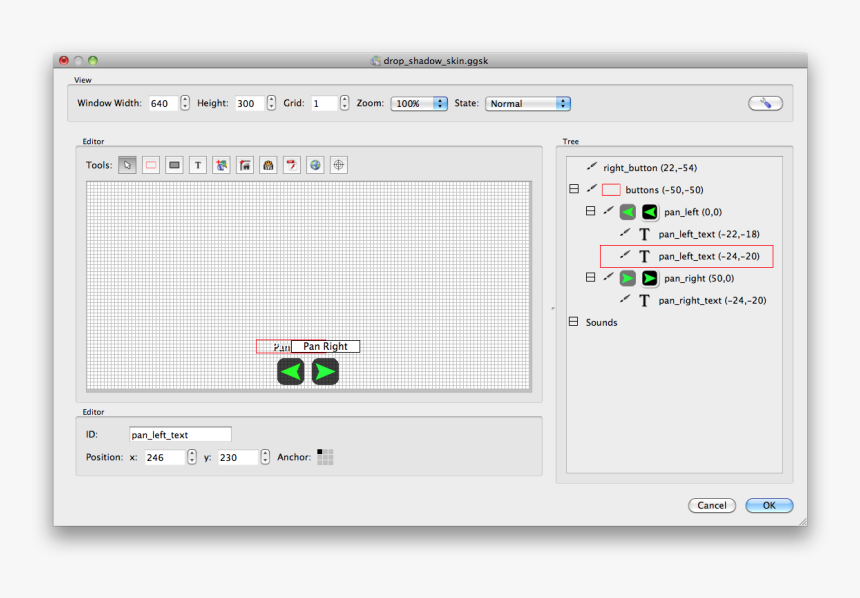Open the State Normal dropdown
This screenshot has height=598, width=860.
[528, 103]
